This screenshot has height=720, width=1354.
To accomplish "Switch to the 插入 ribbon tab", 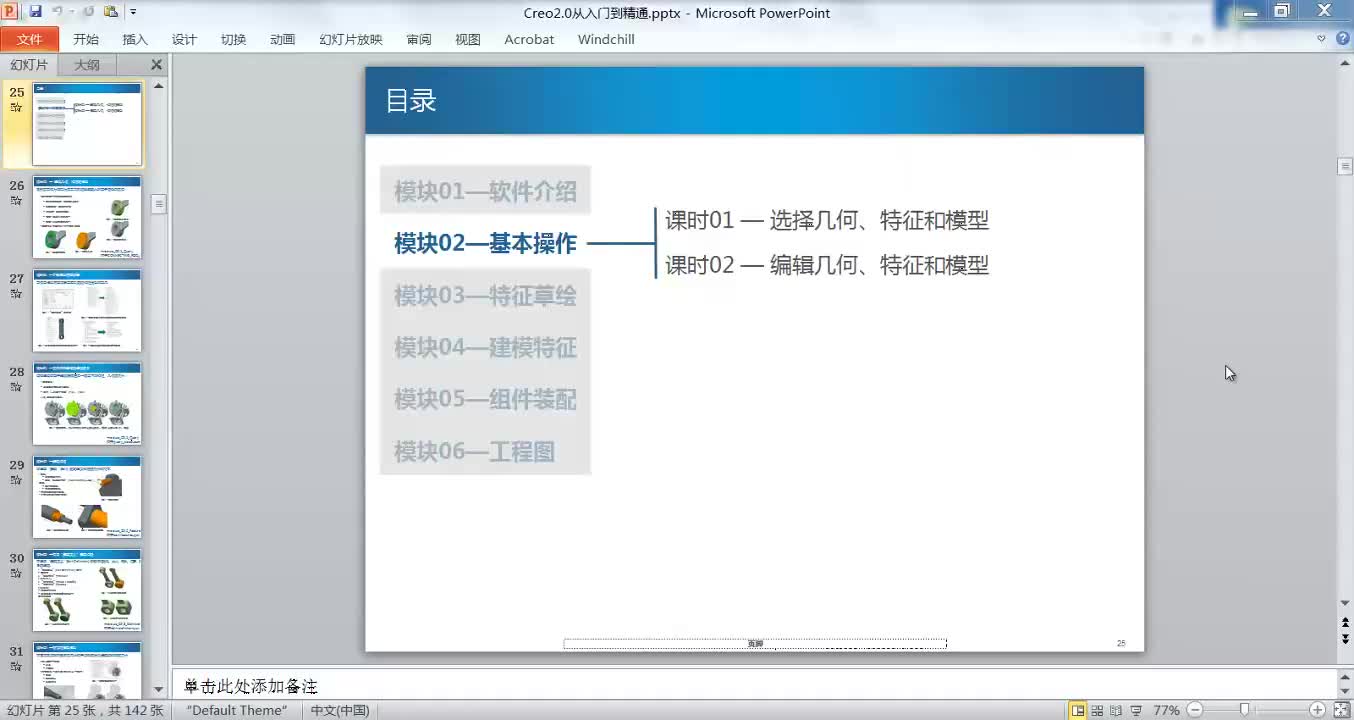I will 135,40.
